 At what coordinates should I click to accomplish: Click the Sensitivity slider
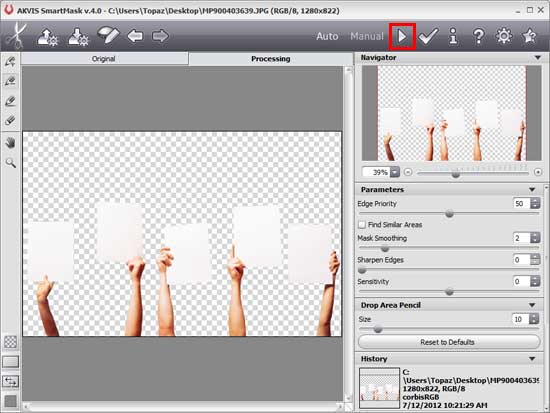point(449,292)
